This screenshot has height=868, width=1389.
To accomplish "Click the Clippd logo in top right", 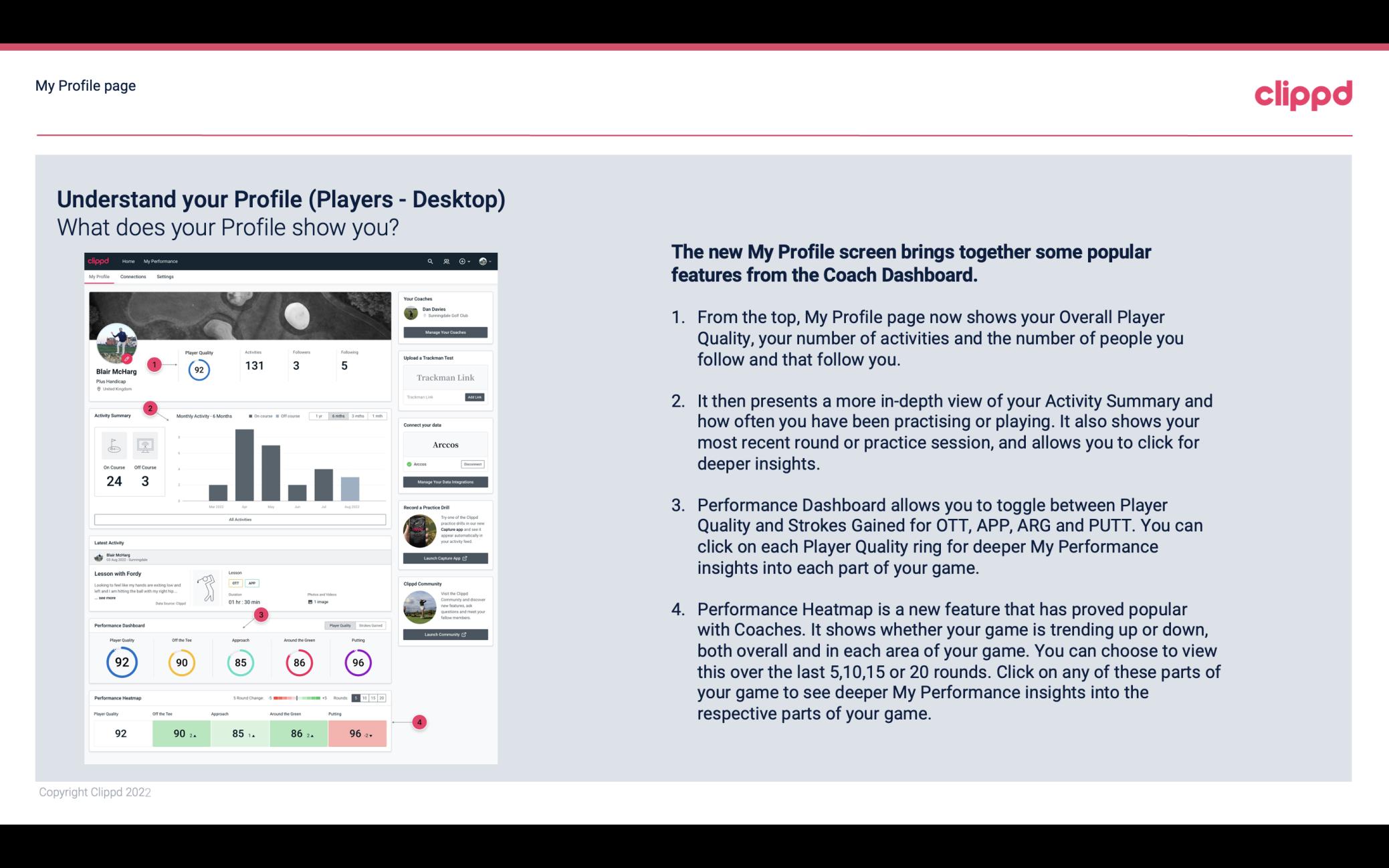I will coord(1303,94).
